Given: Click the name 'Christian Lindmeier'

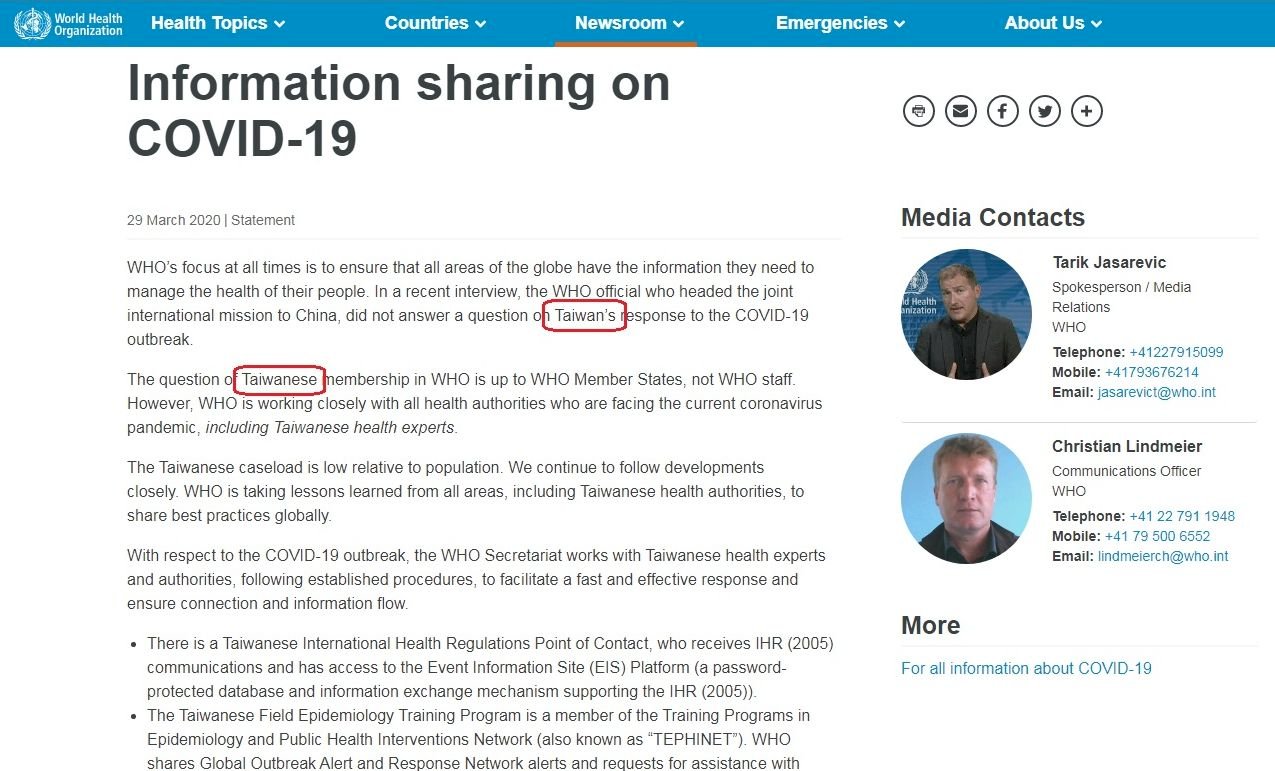Looking at the screenshot, I should tap(1127, 446).
